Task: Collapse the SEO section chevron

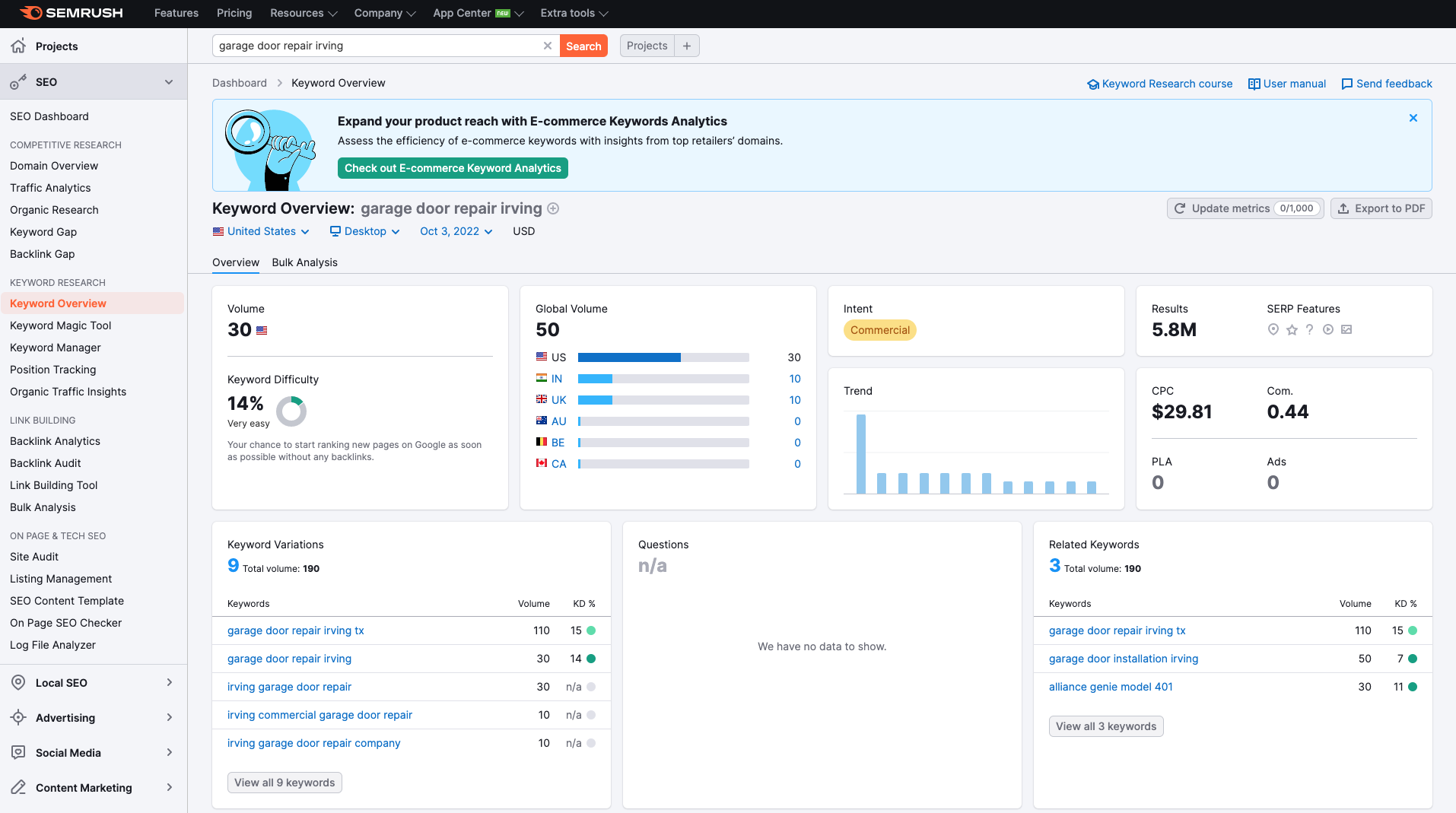Action: pos(169,82)
